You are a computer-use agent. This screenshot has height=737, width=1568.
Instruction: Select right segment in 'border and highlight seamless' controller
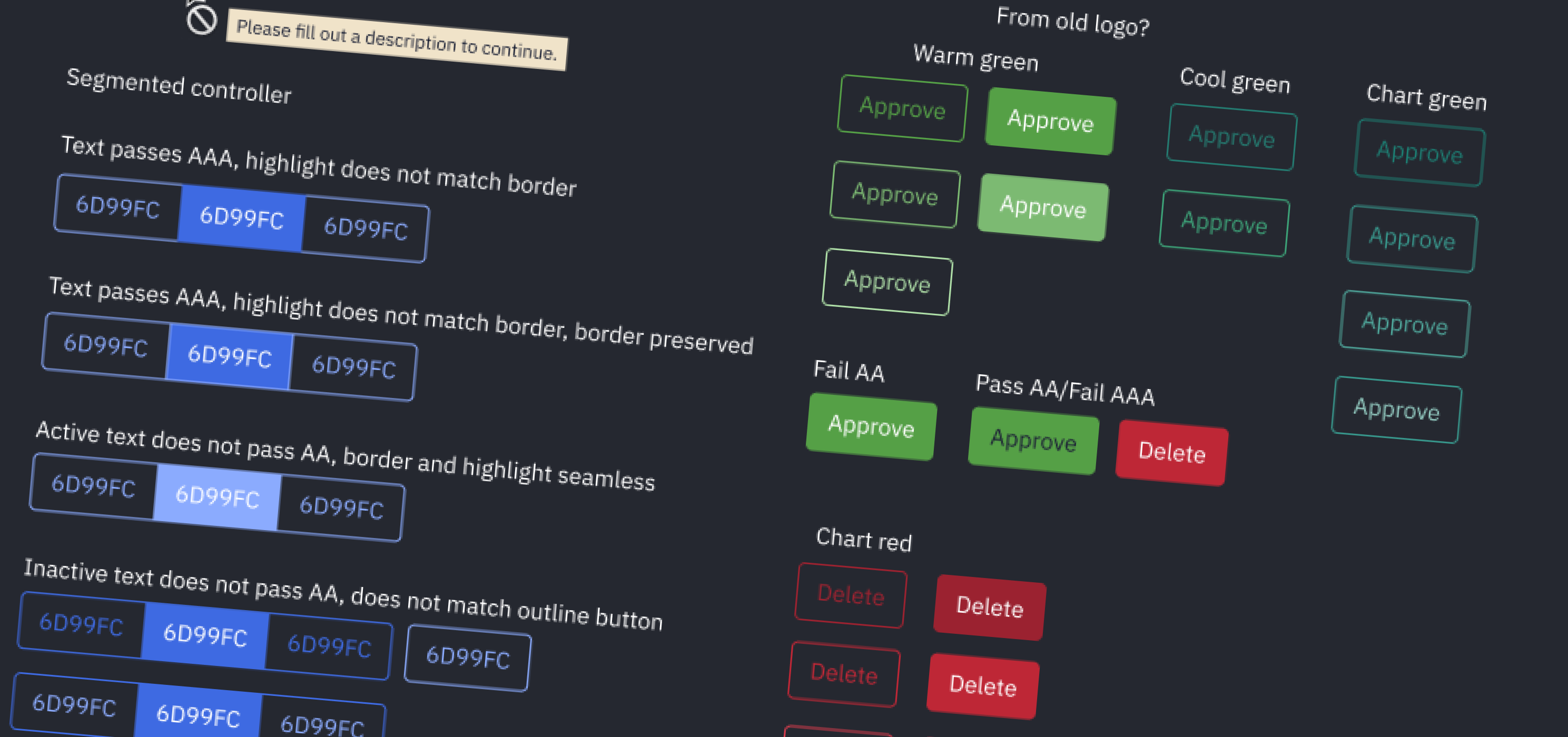pyautogui.click(x=341, y=507)
